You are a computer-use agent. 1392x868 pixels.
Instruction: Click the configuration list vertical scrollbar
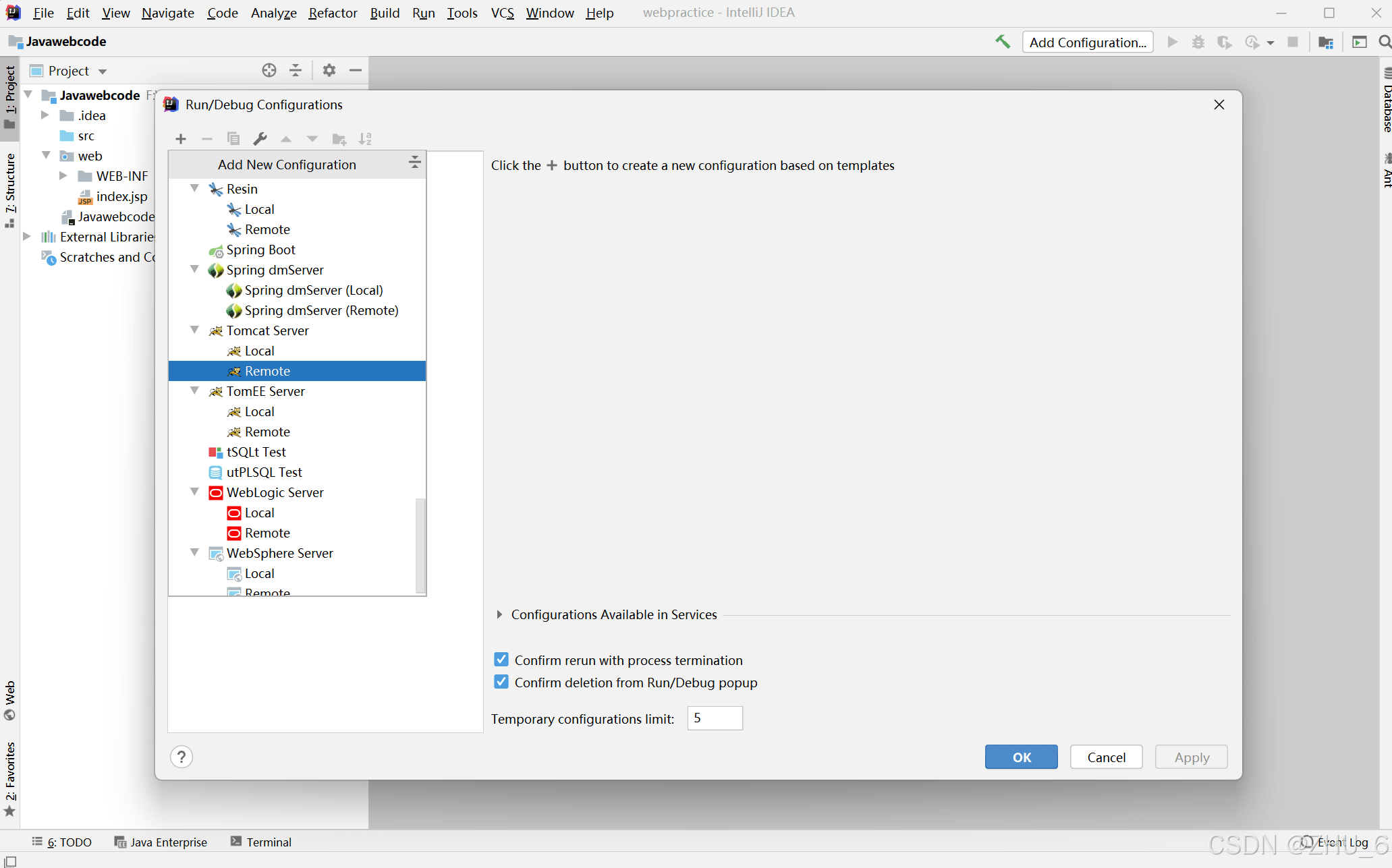pos(420,545)
